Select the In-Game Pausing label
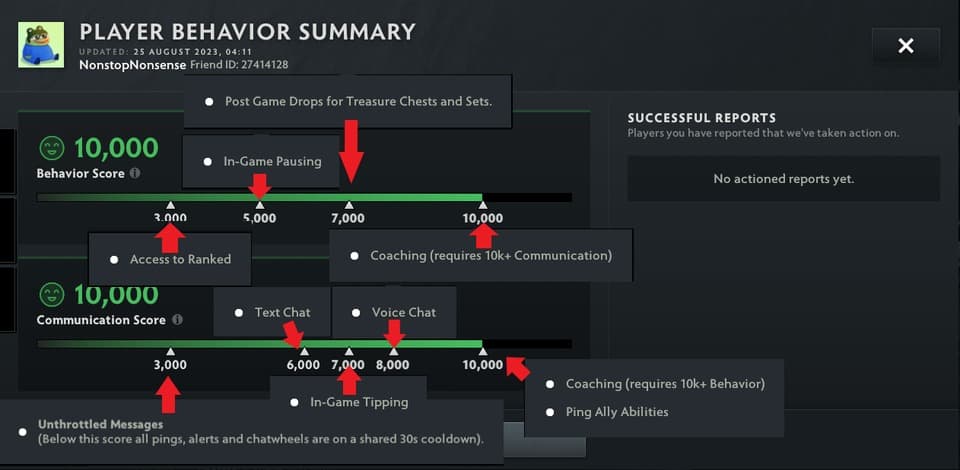 point(272,161)
